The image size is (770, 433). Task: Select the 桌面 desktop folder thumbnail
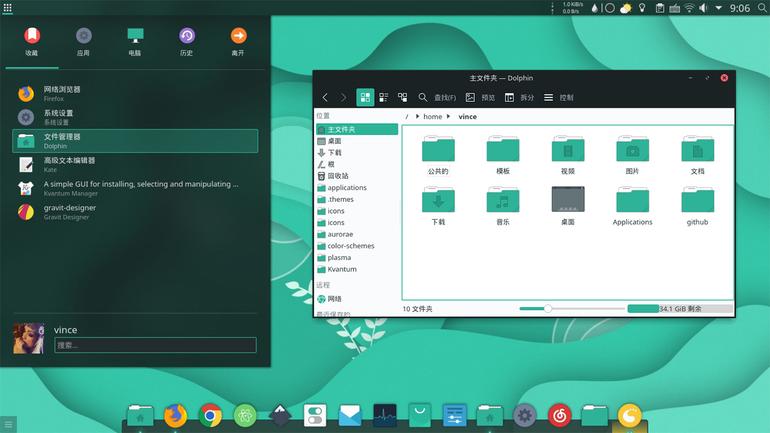point(568,199)
